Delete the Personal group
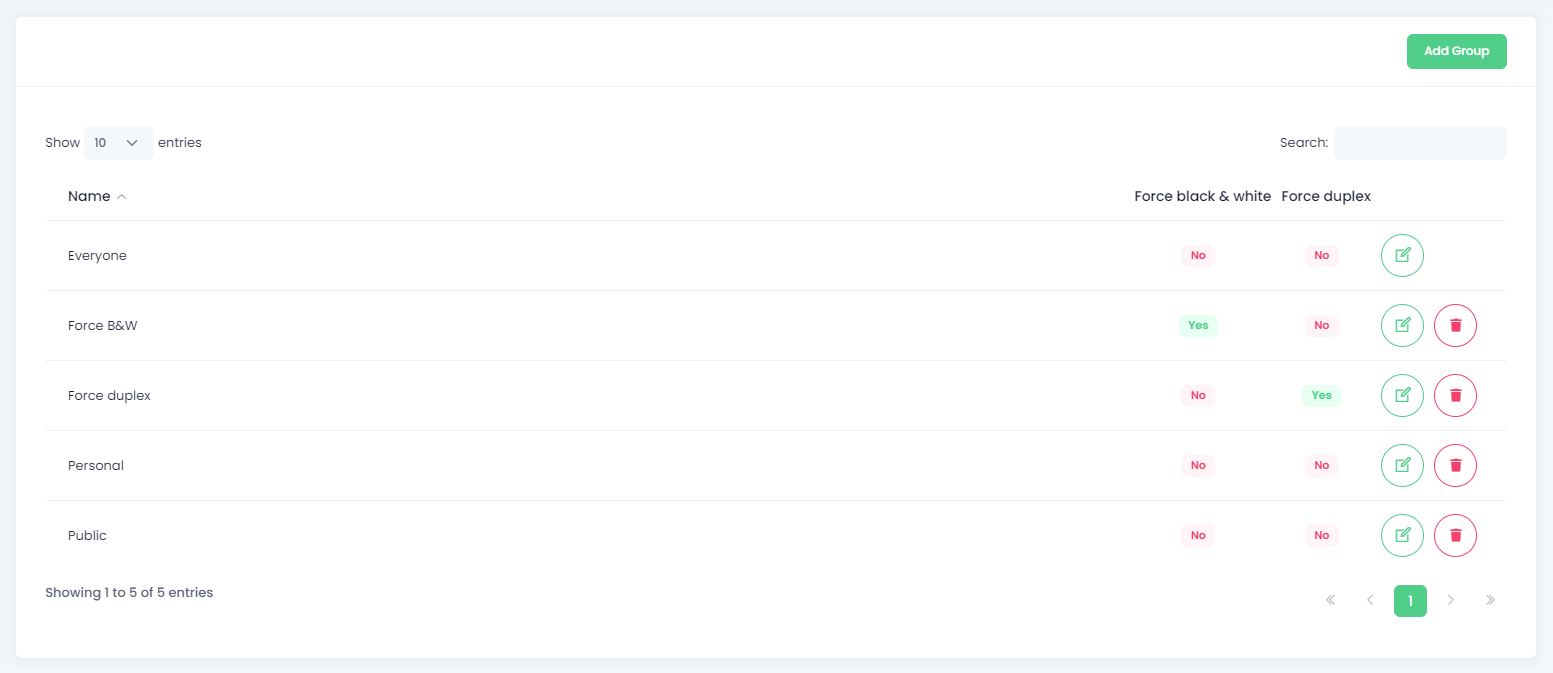 pos(1455,465)
